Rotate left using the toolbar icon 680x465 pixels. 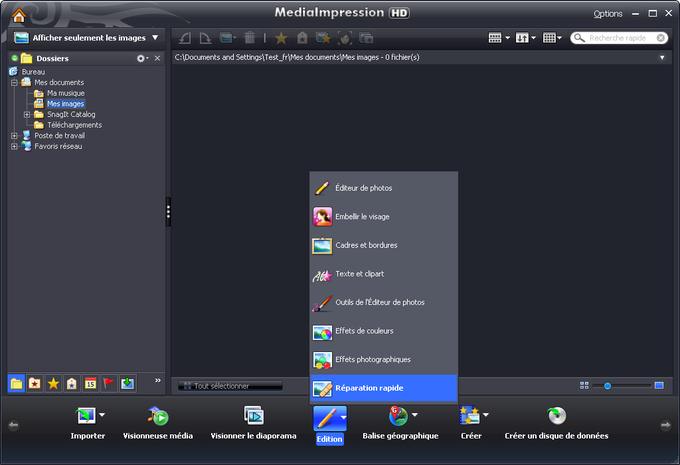click(185, 38)
